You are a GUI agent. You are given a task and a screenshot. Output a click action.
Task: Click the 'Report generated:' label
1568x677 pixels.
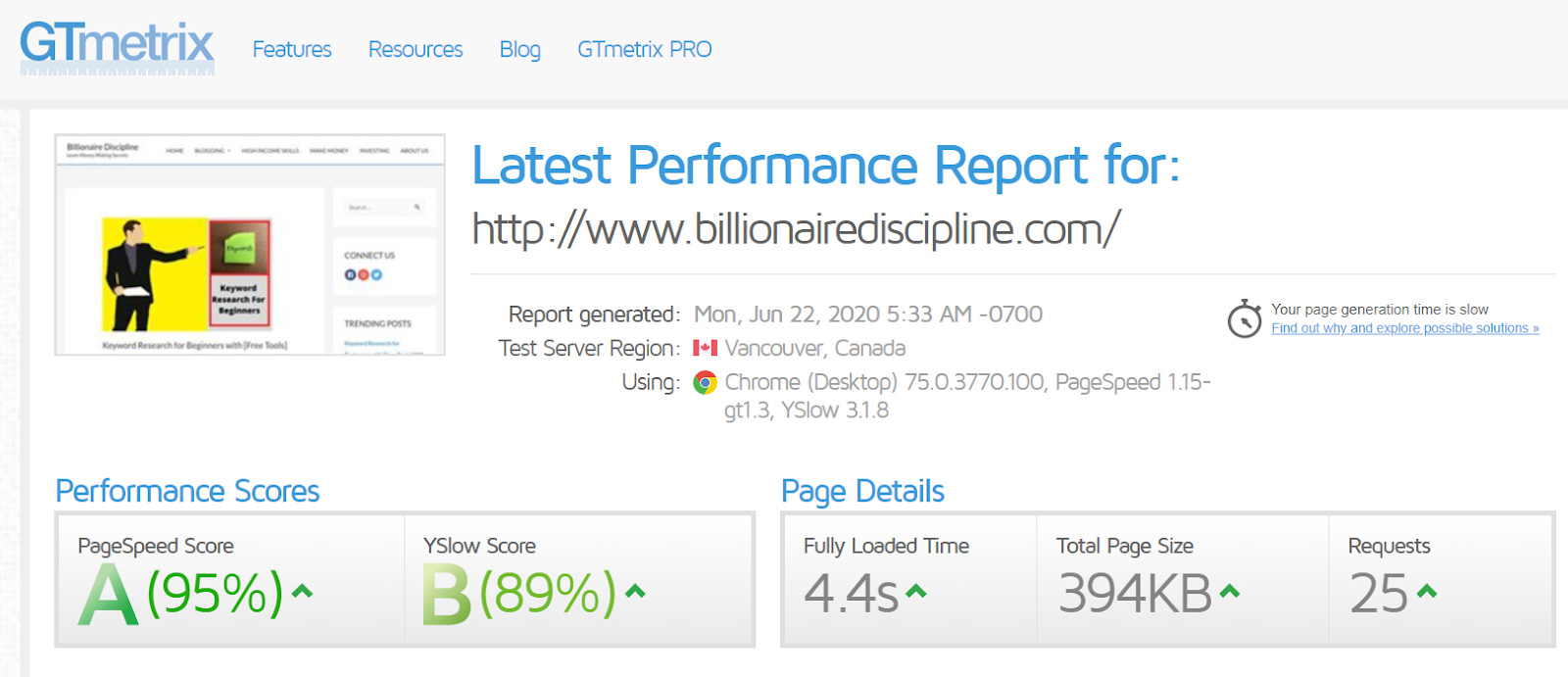click(594, 314)
